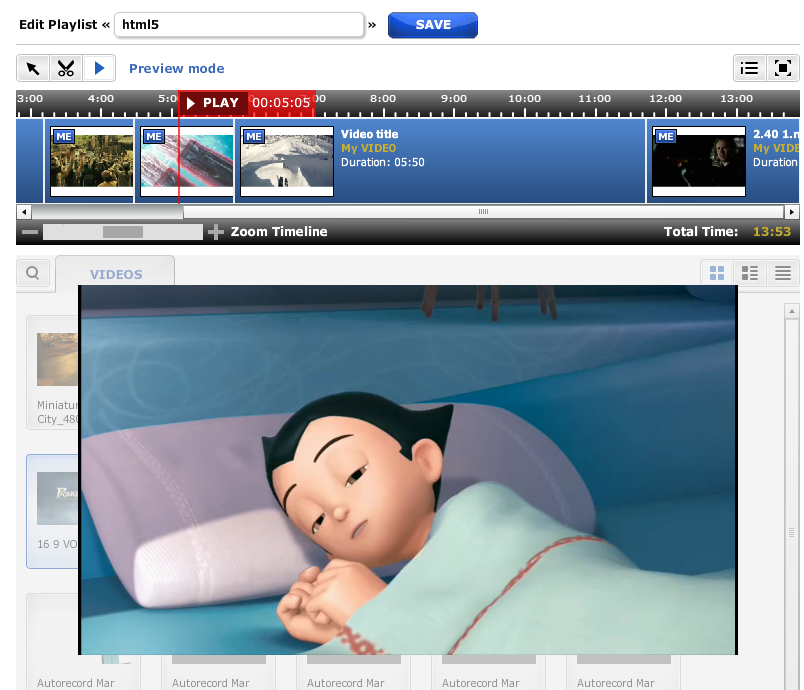Click the ME badge on the snowy clip

pyautogui.click(x=254, y=137)
